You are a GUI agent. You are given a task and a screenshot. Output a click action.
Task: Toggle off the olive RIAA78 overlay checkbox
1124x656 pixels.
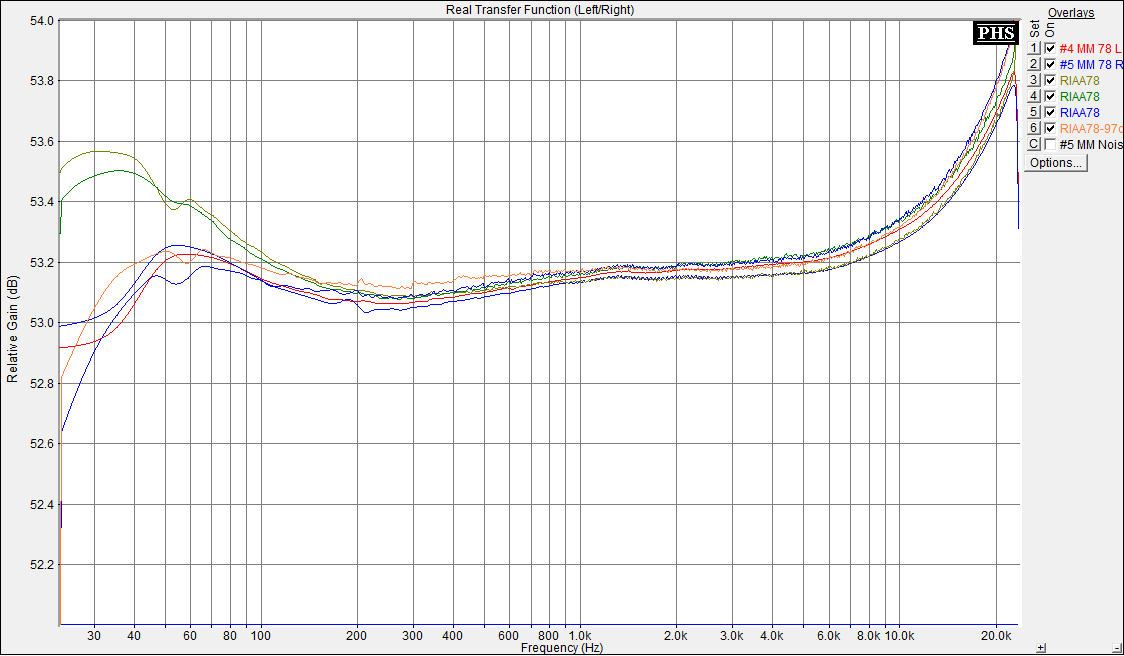tap(1050, 80)
